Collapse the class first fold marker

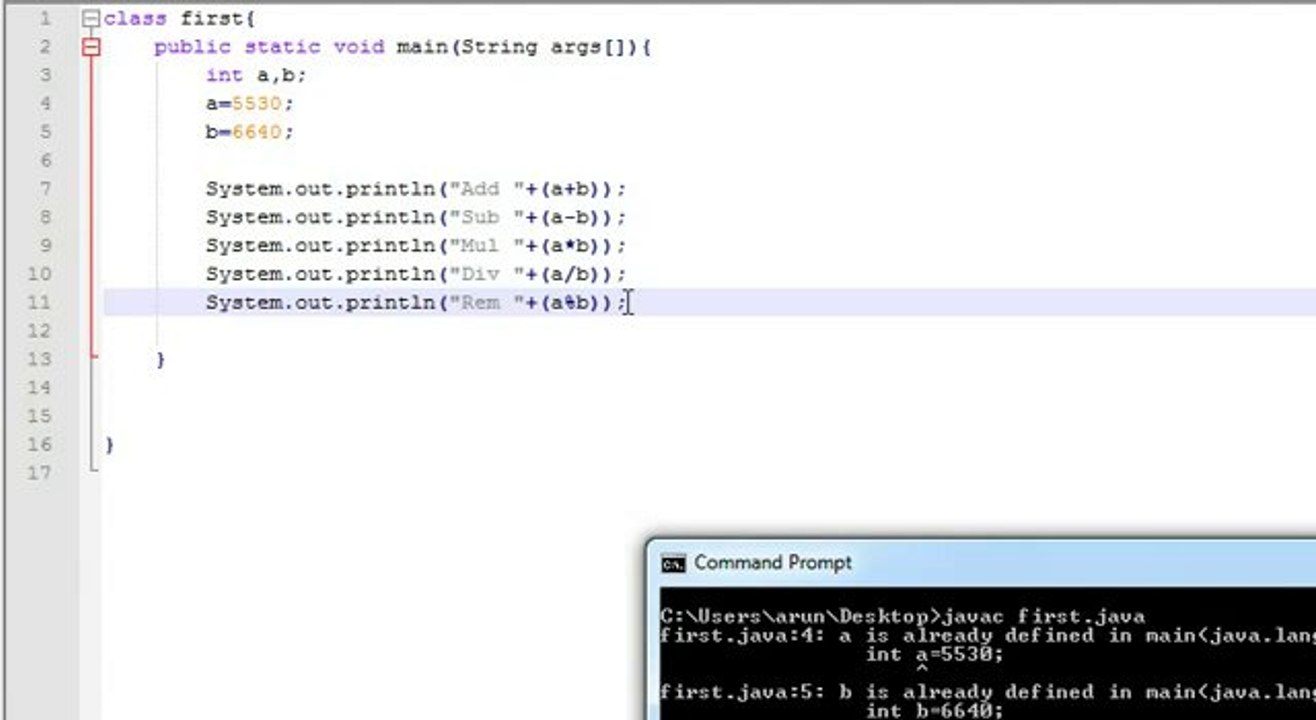(x=91, y=18)
